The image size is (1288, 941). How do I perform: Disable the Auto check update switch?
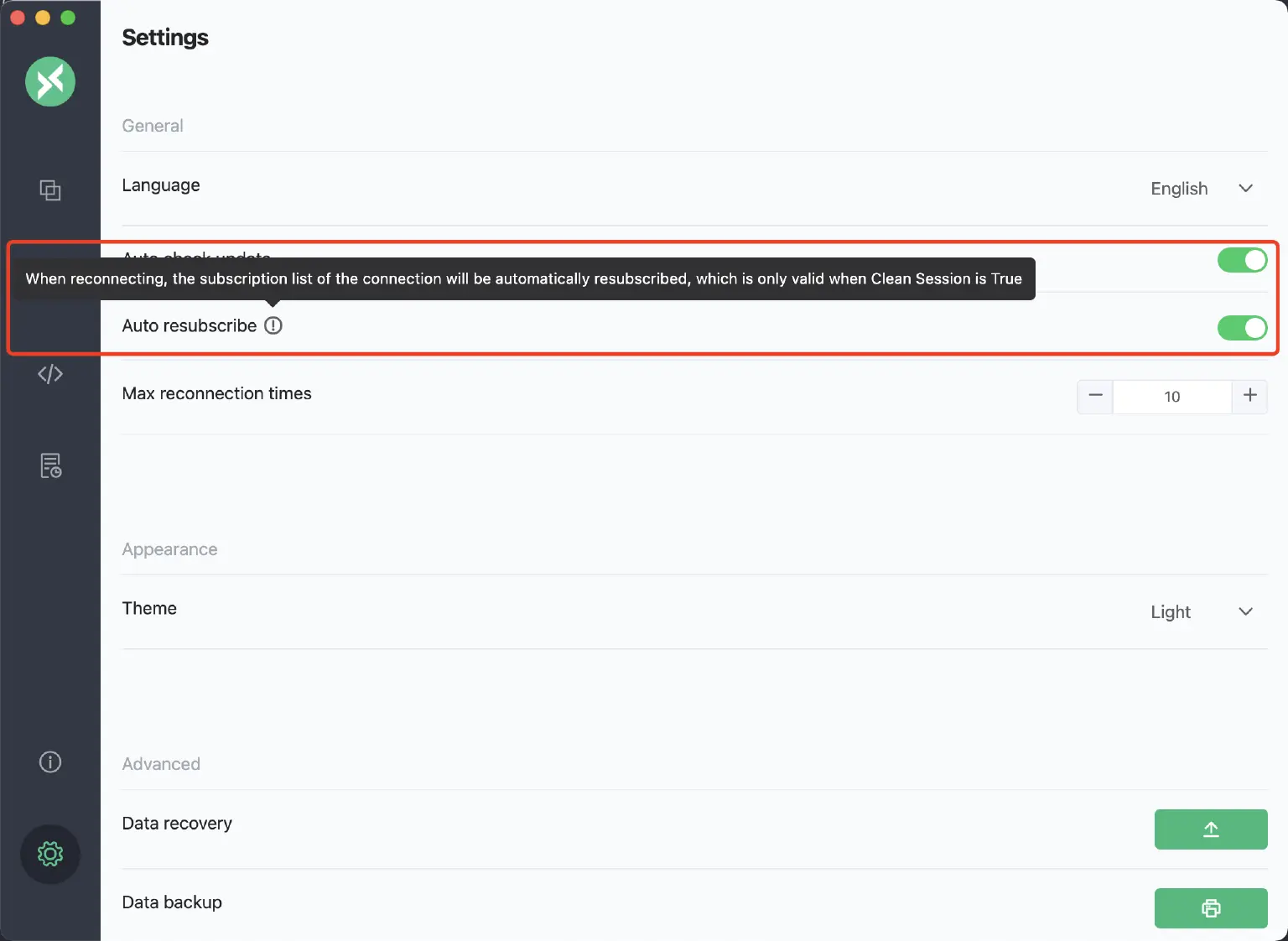tap(1242, 261)
